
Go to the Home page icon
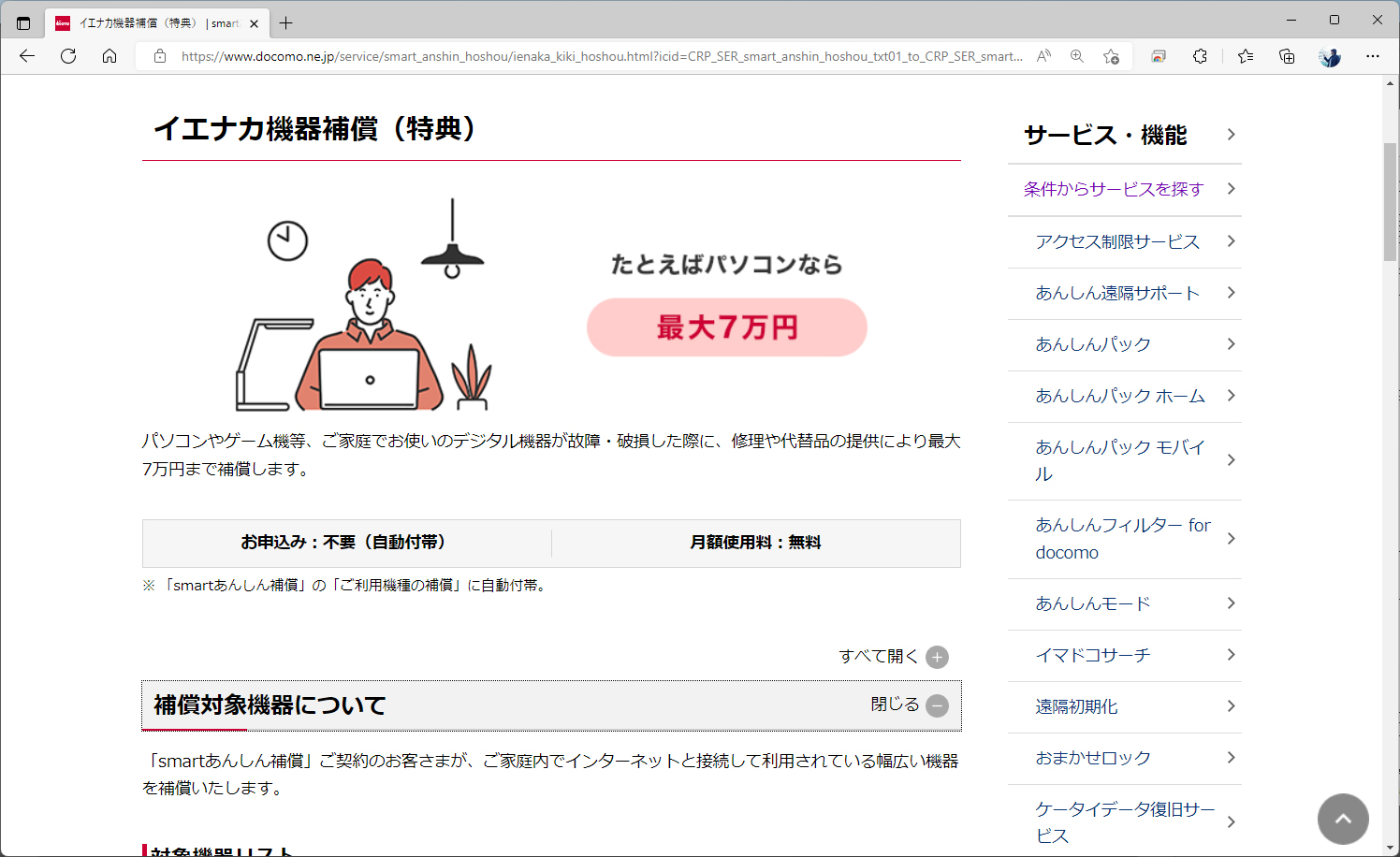109,56
